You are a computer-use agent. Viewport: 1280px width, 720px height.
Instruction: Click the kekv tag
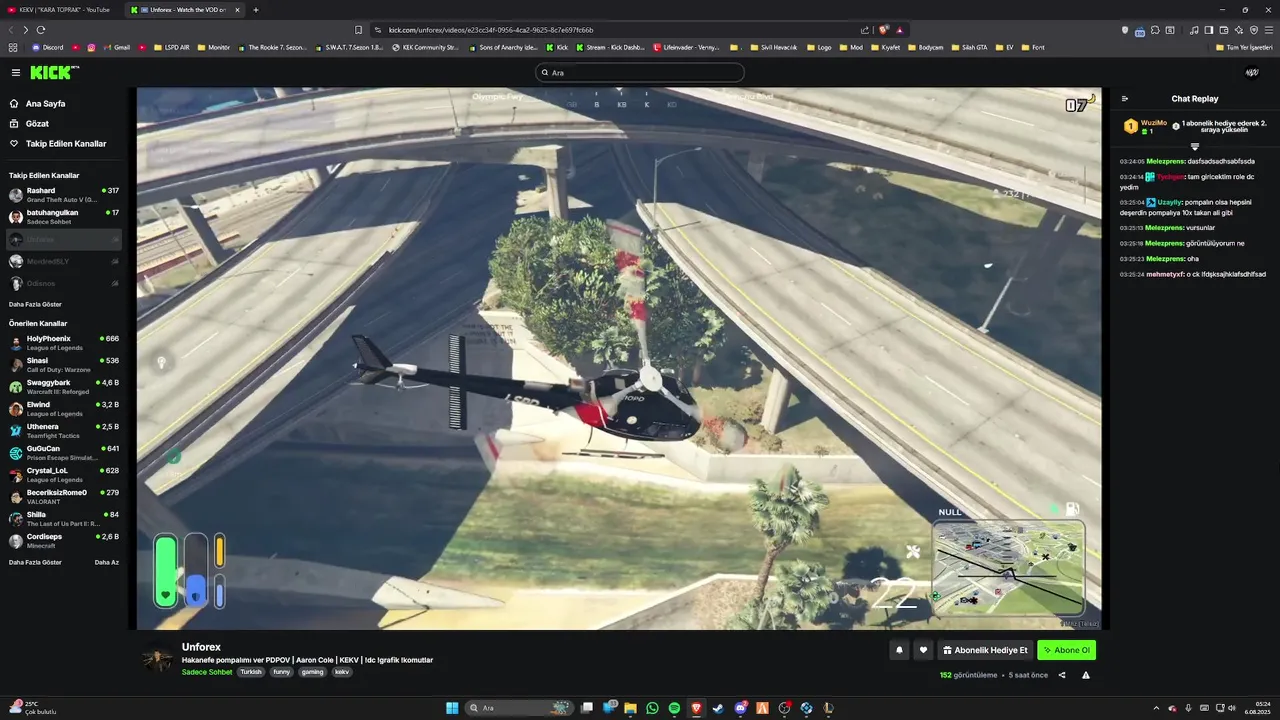[342, 672]
